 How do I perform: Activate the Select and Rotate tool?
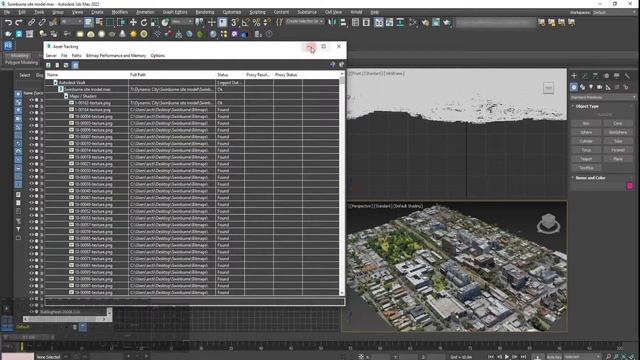[144, 22]
